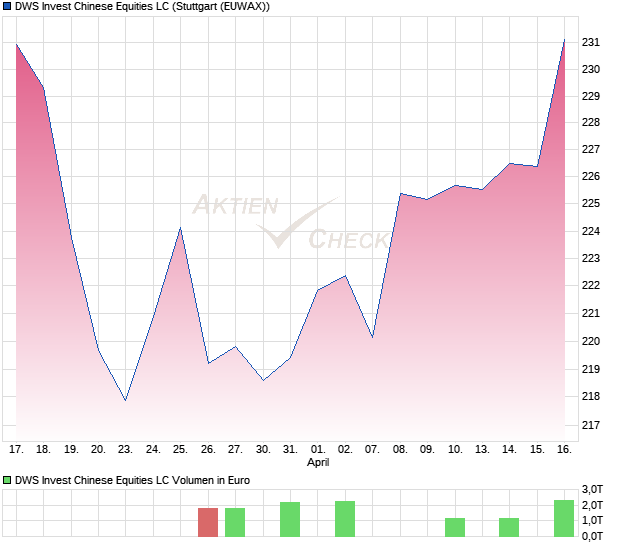Click the date label '01.' on the x-axis

coord(318,450)
